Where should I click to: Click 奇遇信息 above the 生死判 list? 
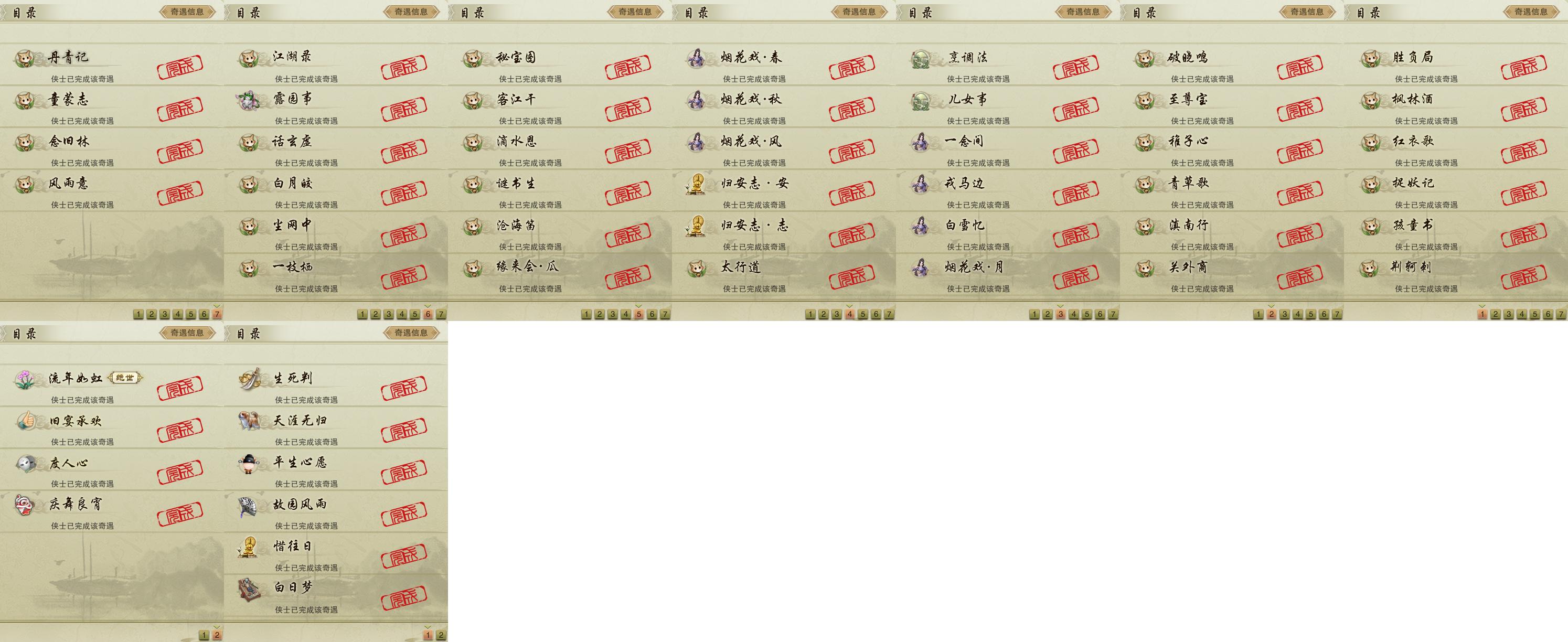411,333
